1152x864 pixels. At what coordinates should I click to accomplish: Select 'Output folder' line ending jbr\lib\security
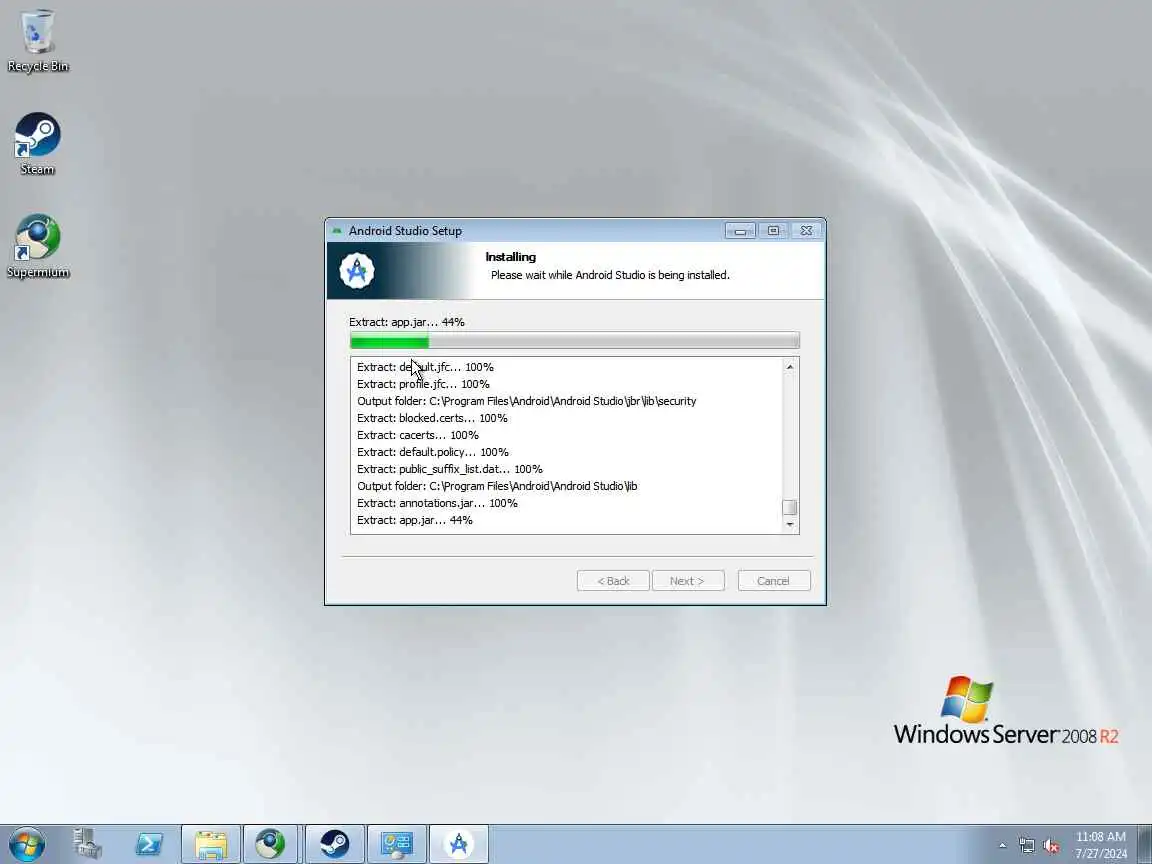(x=527, y=401)
